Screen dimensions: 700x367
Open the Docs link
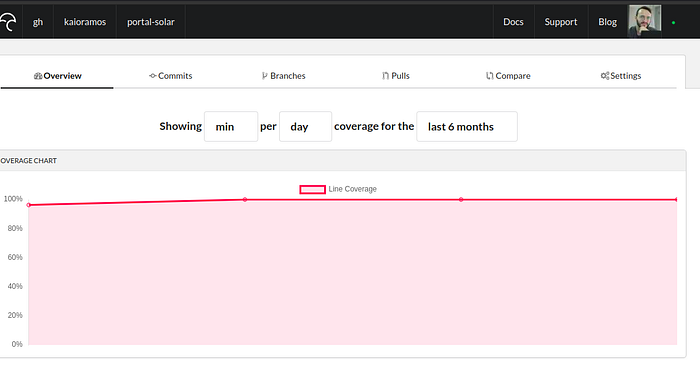[x=513, y=22]
